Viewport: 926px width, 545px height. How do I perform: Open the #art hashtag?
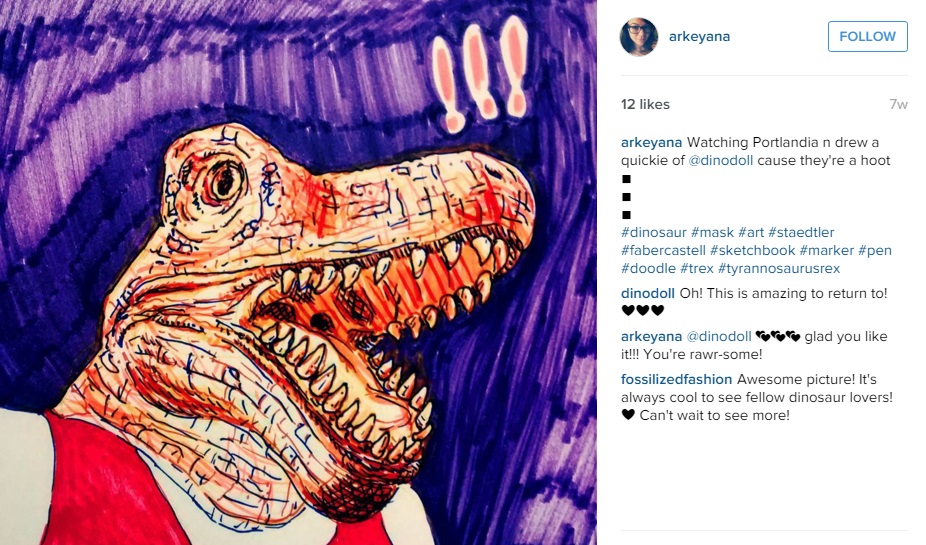click(751, 233)
